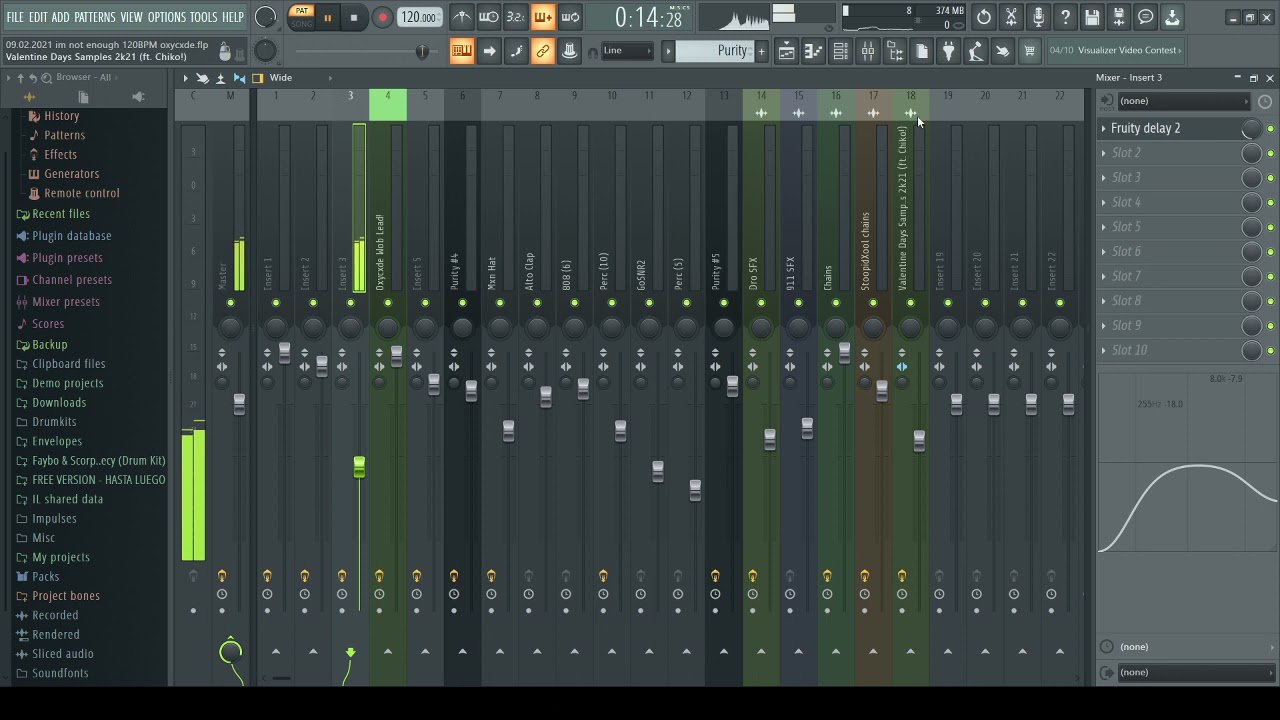Toggle Slot 10 enable LED

pyautogui.click(x=1270, y=350)
